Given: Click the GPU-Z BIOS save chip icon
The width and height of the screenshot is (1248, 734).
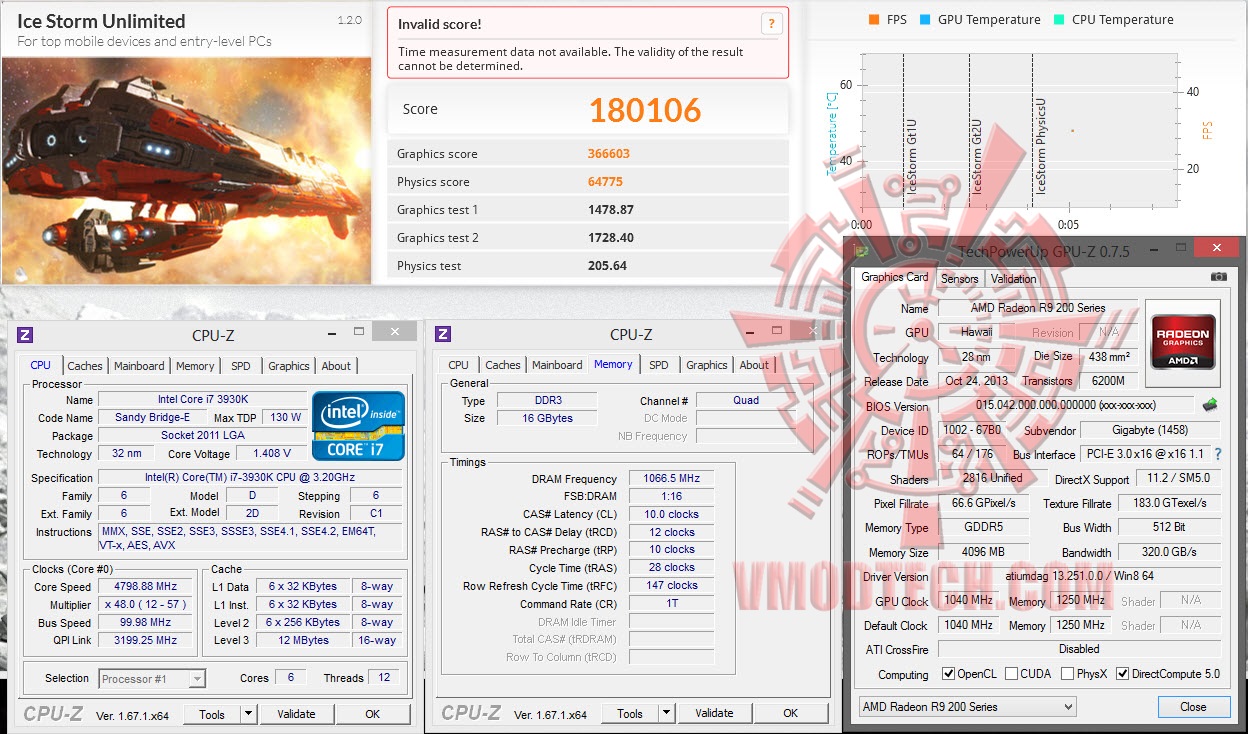Looking at the screenshot, I should tap(1210, 405).
